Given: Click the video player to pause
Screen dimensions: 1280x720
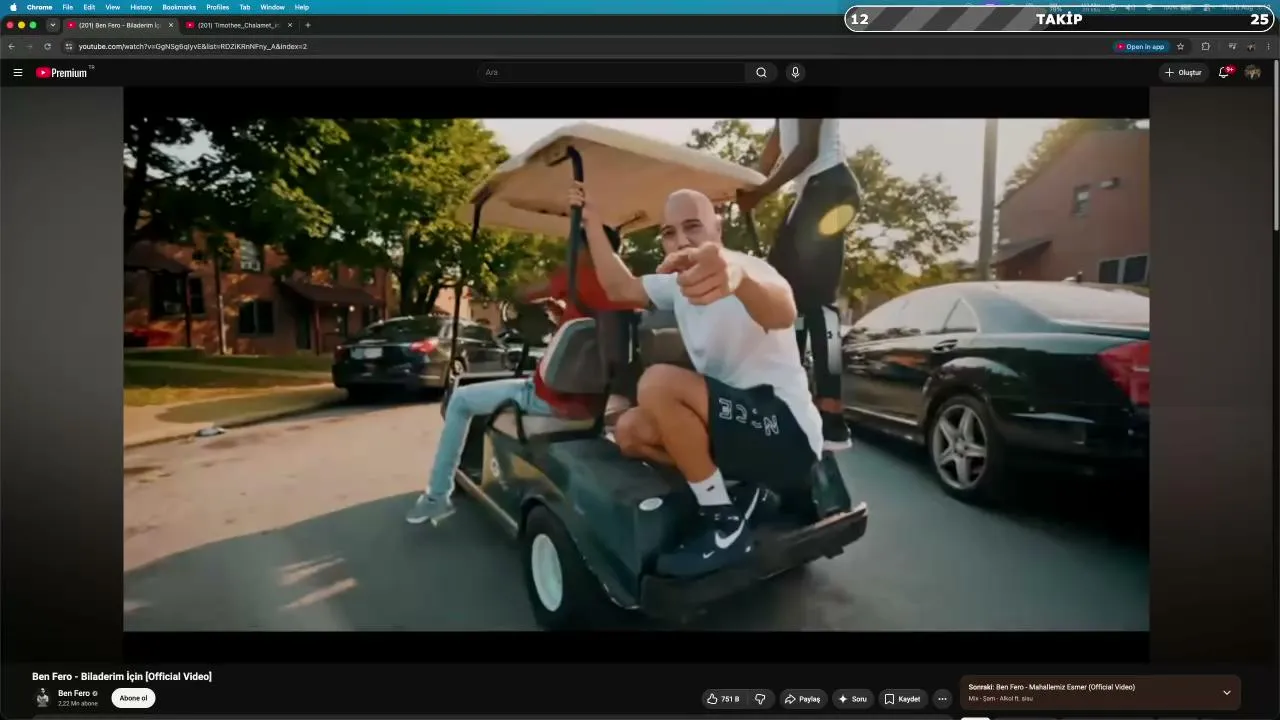Looking at the screenshot, I should pyautogui.click(x=636, y=374).
